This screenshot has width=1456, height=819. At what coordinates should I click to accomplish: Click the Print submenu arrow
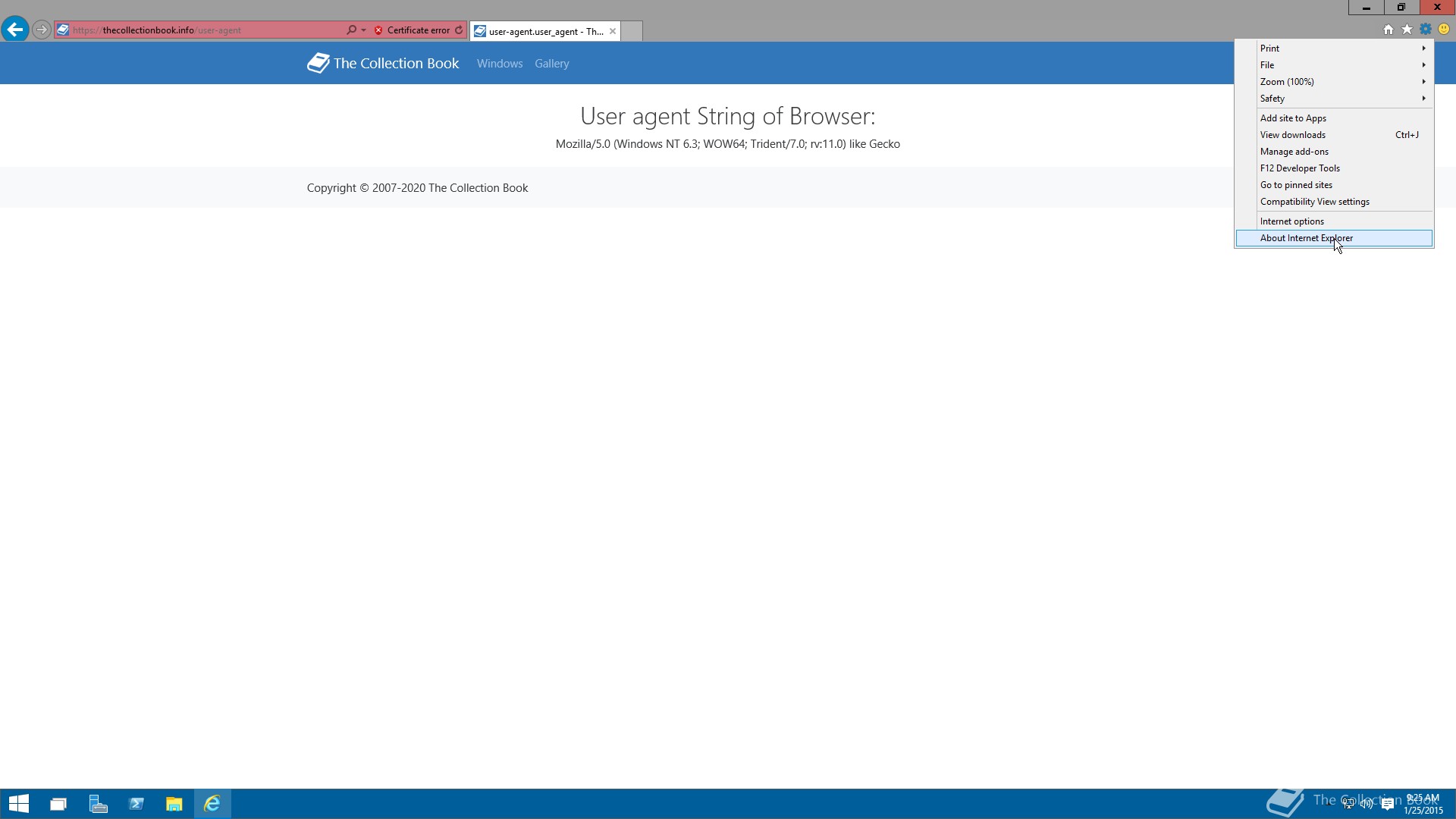[1423, 49]
